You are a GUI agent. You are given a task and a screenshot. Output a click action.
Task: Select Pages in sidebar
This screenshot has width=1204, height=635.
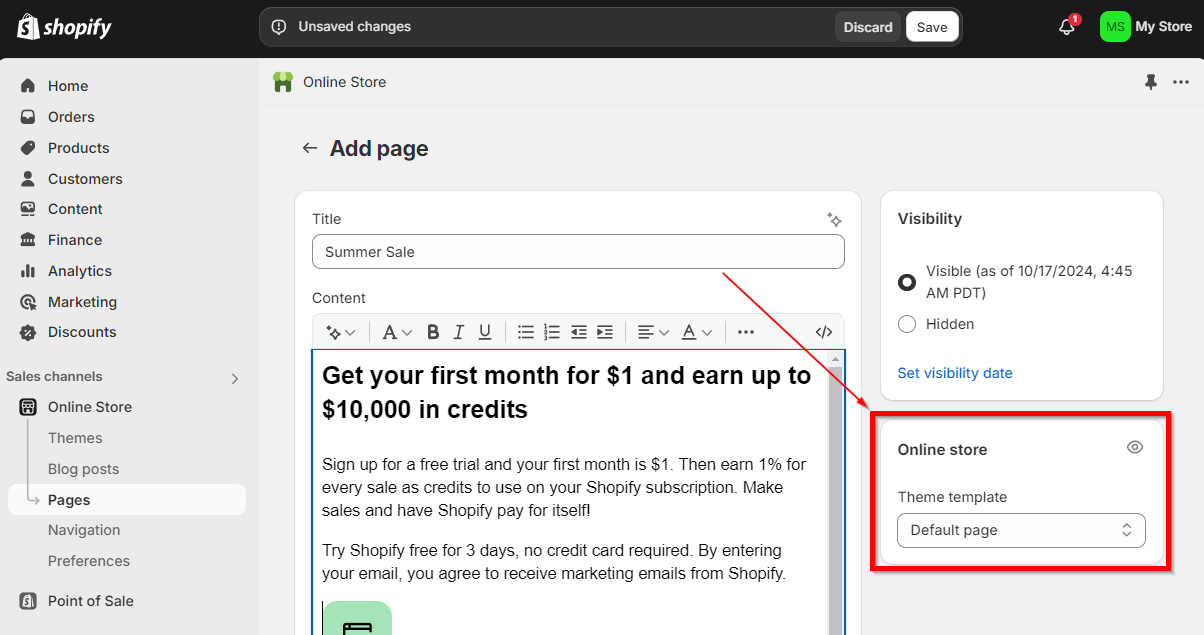127,500
